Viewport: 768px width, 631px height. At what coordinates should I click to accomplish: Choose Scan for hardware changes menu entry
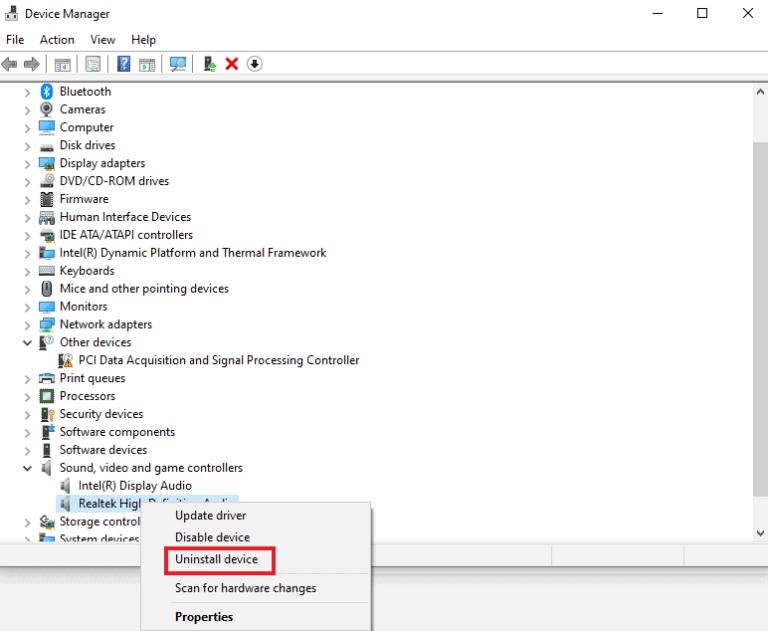pyautogui.click(x=245, y=588)
